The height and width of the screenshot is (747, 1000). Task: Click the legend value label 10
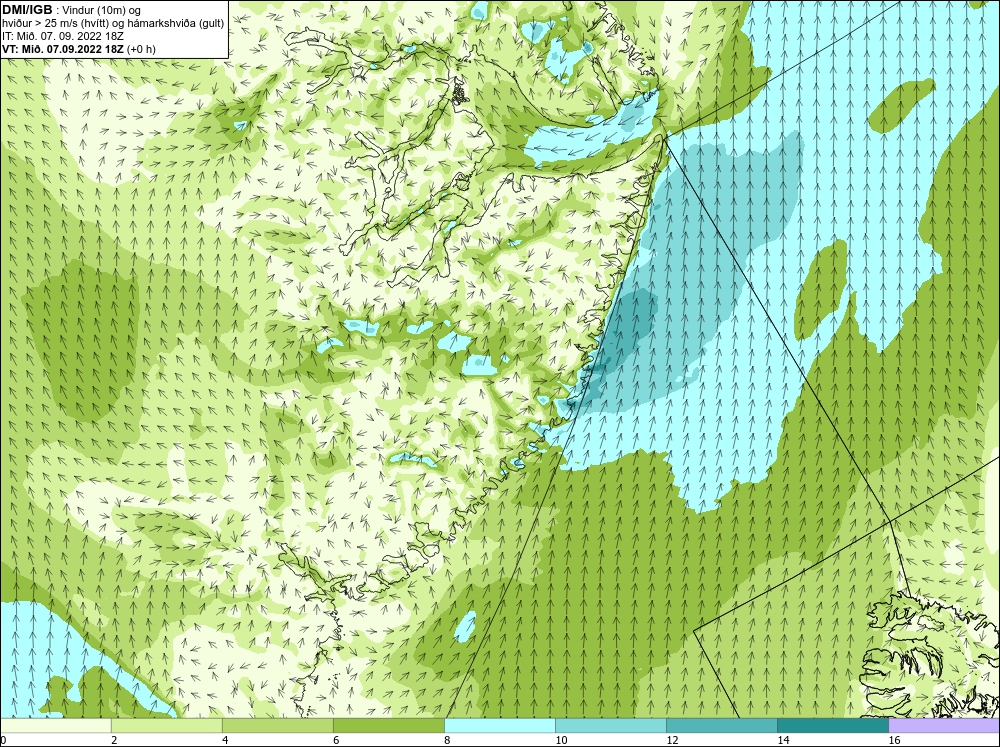point(561,740)
